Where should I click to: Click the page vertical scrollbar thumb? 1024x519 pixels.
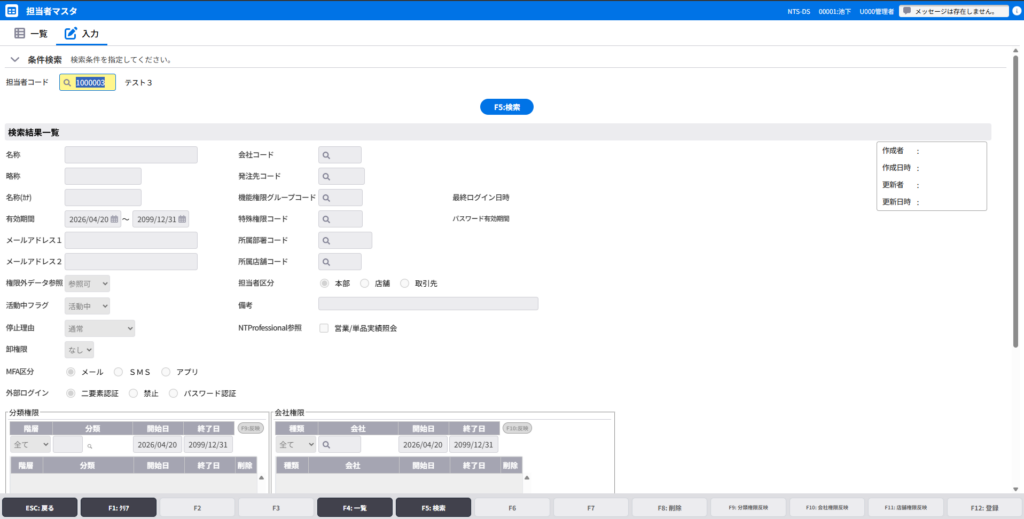[1016, 201]
